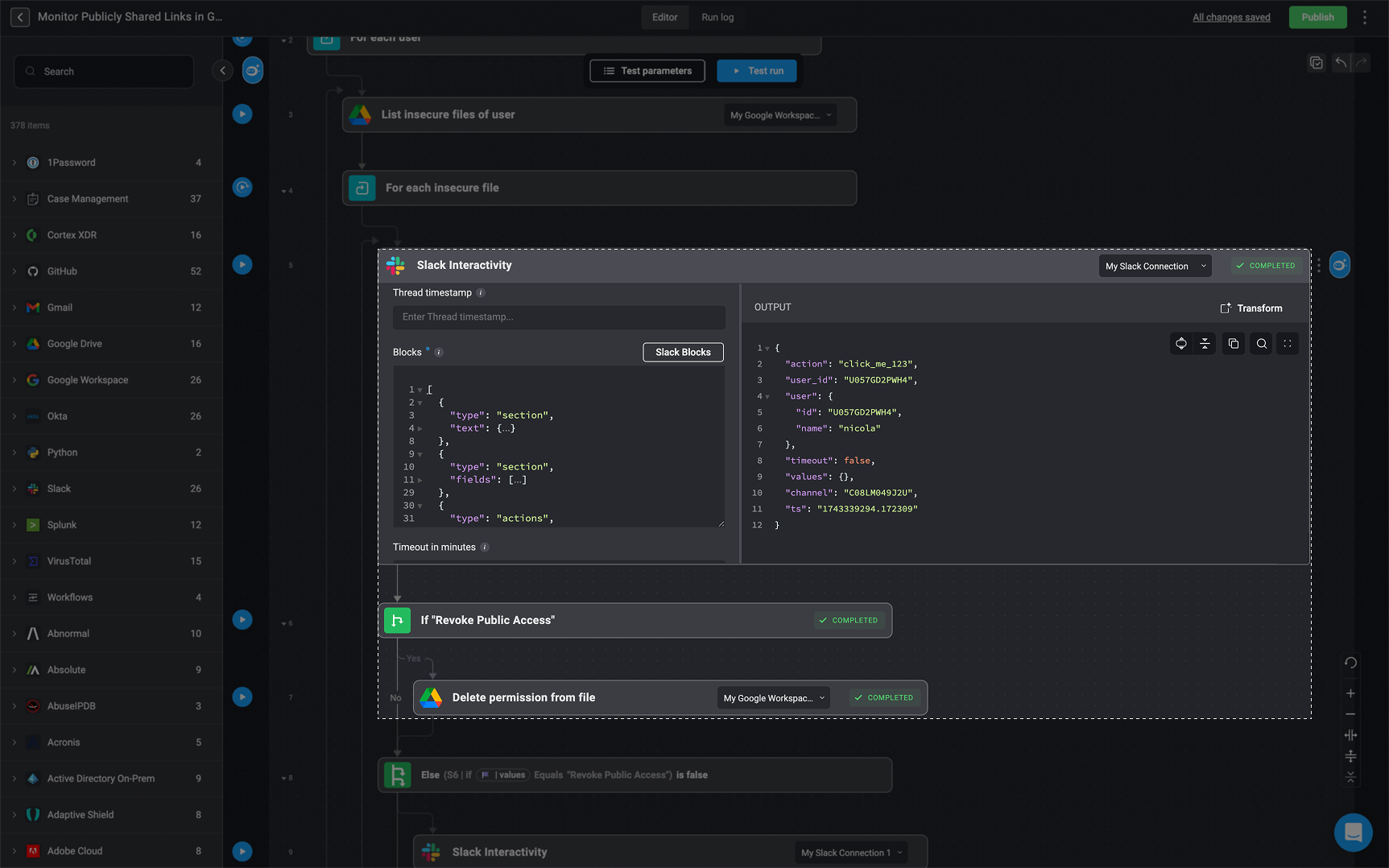Open the chat support bubble
This screenshot has width=1389, height=868.
[1353, 832]
